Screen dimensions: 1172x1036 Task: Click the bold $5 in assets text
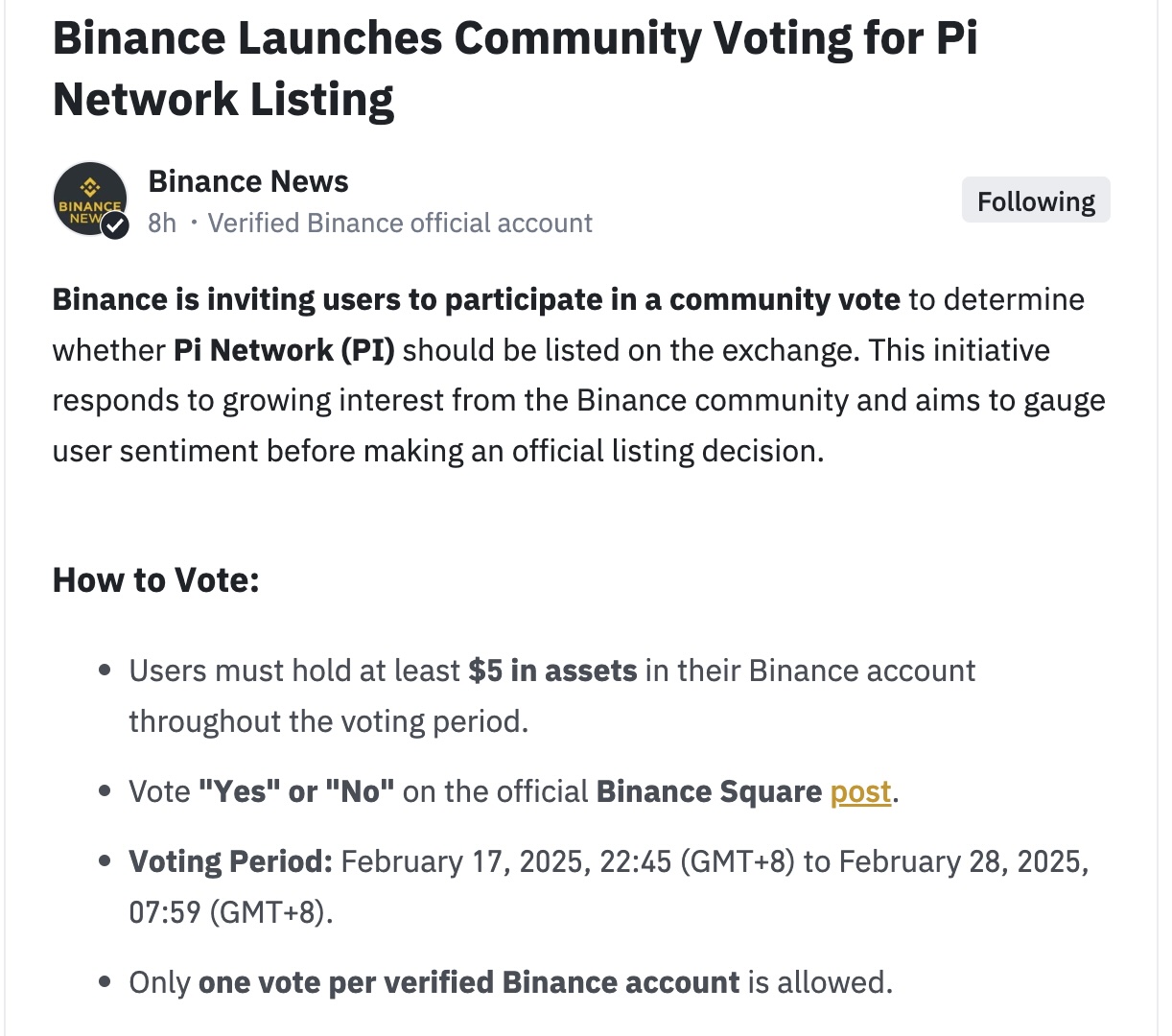click(x=552, y=671)
